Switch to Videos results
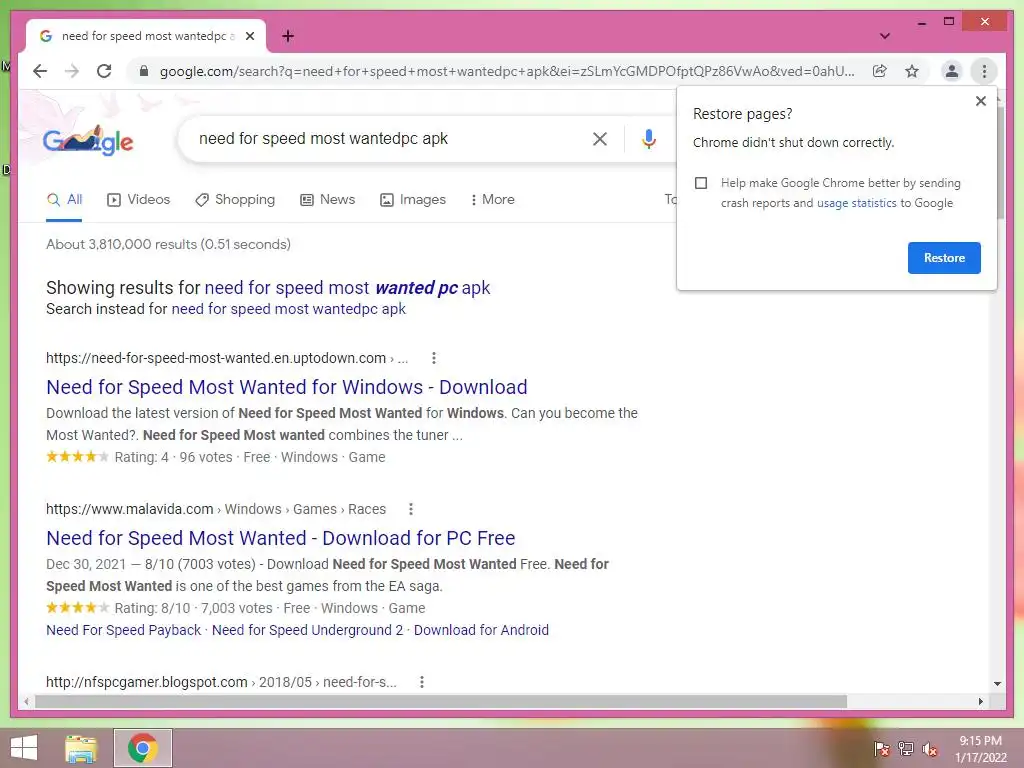The height and width of the screenshot is (768, 1024). click(x=138, y=200)
